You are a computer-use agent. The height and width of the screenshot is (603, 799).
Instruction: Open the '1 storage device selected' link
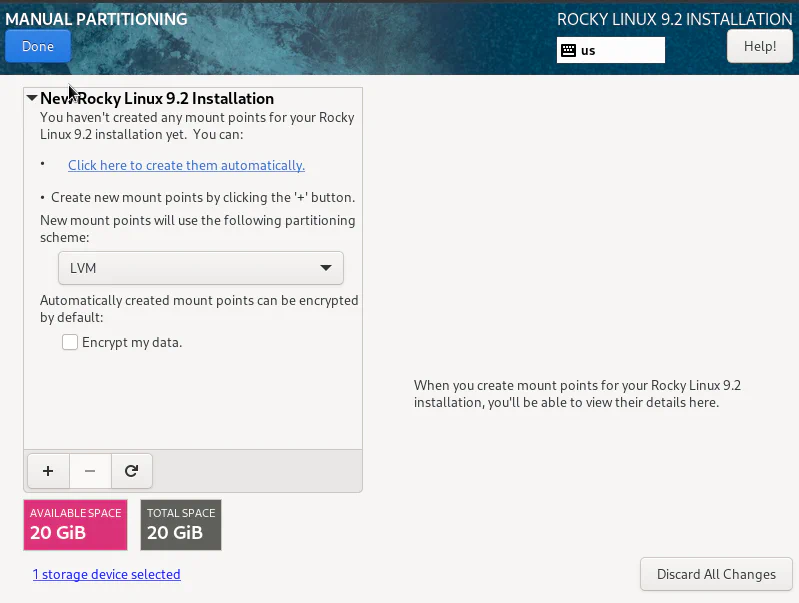(106, 574)
